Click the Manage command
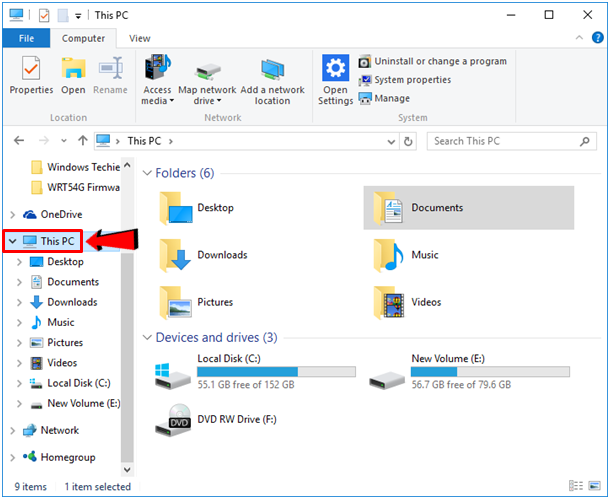The image size is (609, 498). pos(384,98)
